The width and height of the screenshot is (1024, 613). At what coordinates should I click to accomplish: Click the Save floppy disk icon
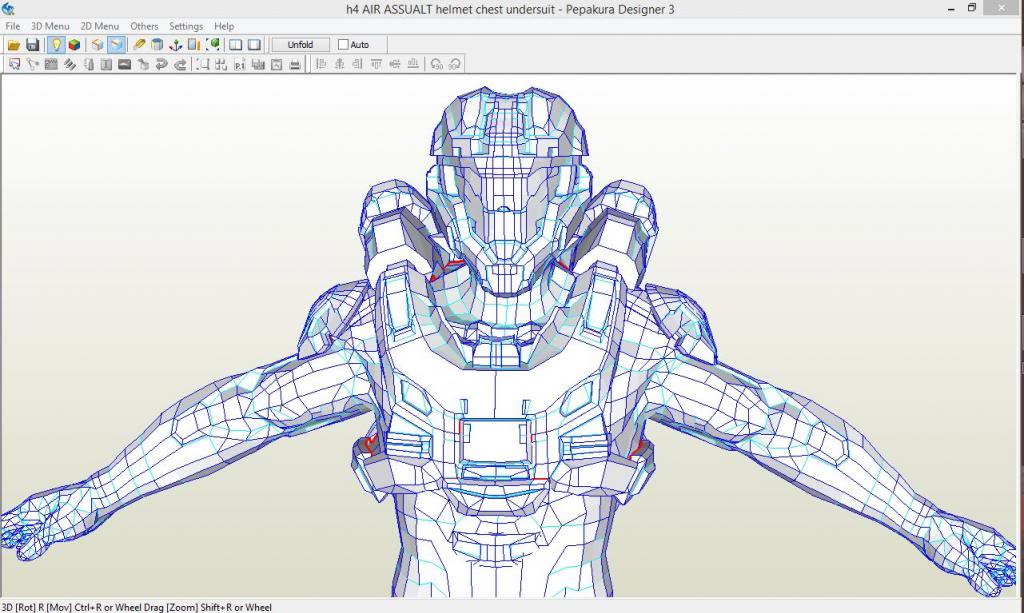33,45
